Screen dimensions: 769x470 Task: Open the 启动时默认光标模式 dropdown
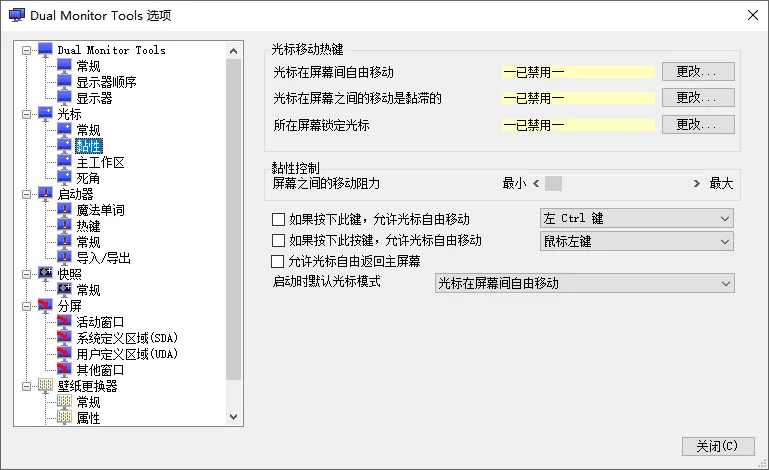pos(585,284)
